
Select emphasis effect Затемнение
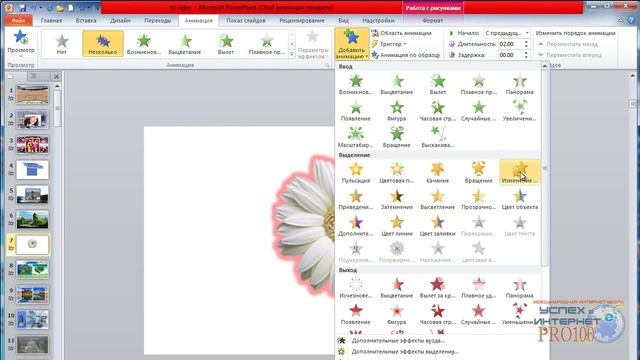point(396,200)
